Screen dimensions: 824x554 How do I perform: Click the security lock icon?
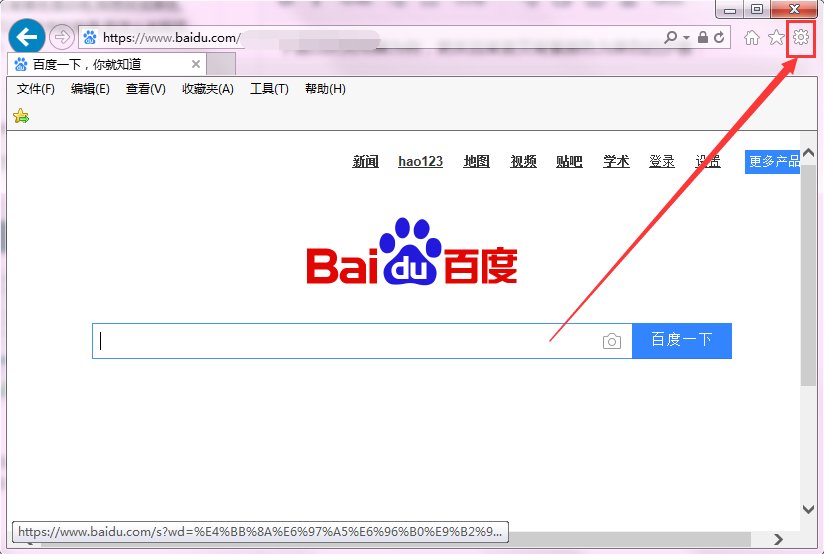pyautogui.click(x=703, y=37)
